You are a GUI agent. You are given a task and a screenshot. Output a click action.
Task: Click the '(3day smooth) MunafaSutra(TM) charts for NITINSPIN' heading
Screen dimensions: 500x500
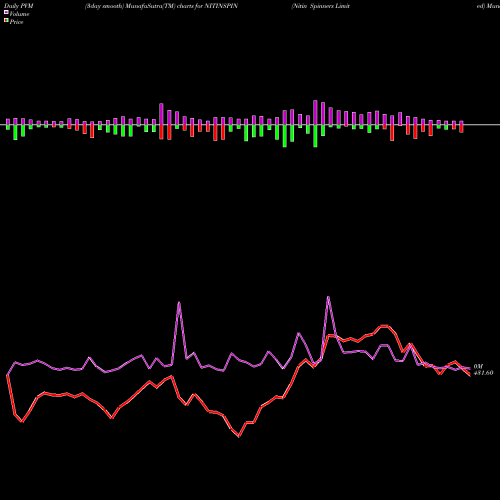point(161,6)
